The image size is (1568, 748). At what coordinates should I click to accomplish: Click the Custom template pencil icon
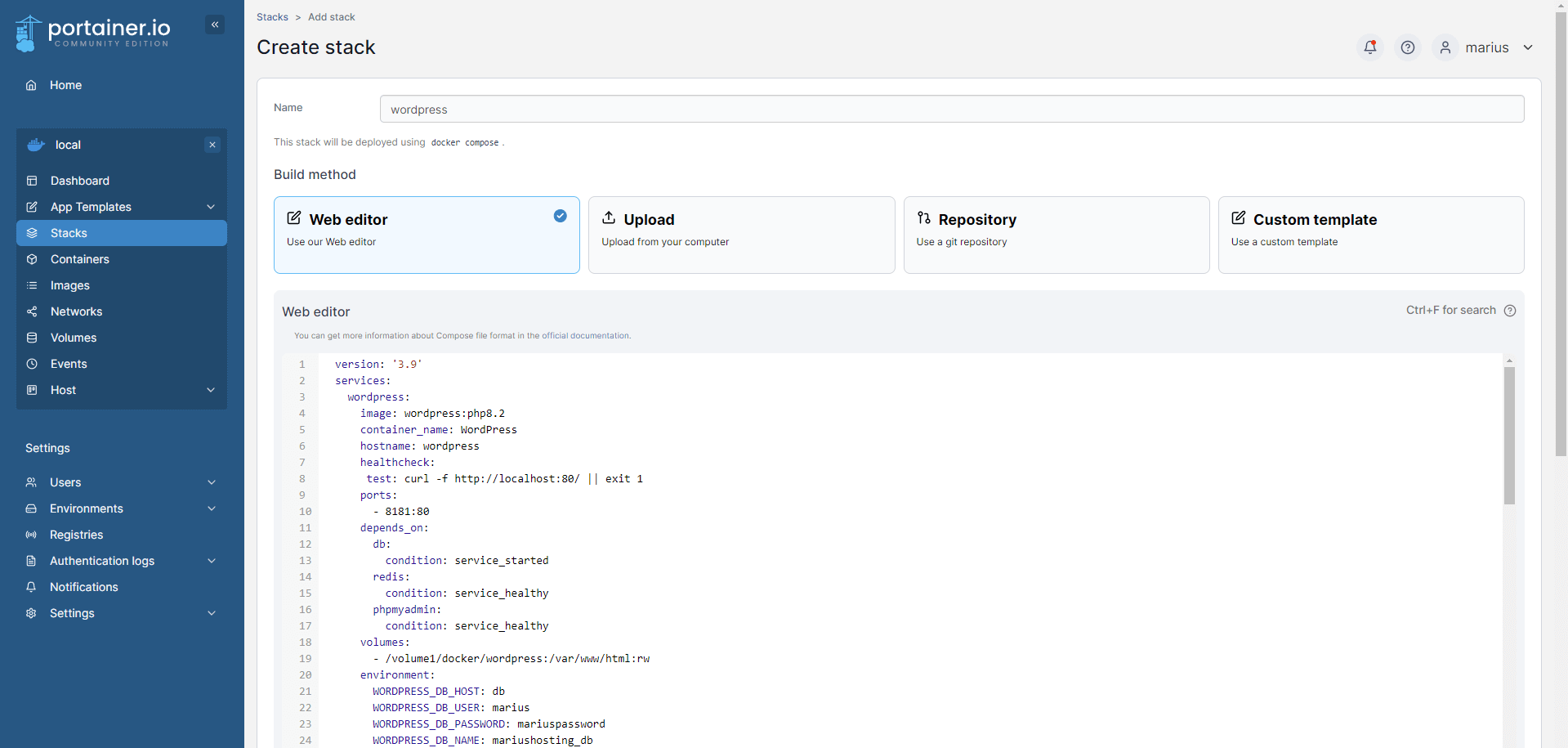1239,217
